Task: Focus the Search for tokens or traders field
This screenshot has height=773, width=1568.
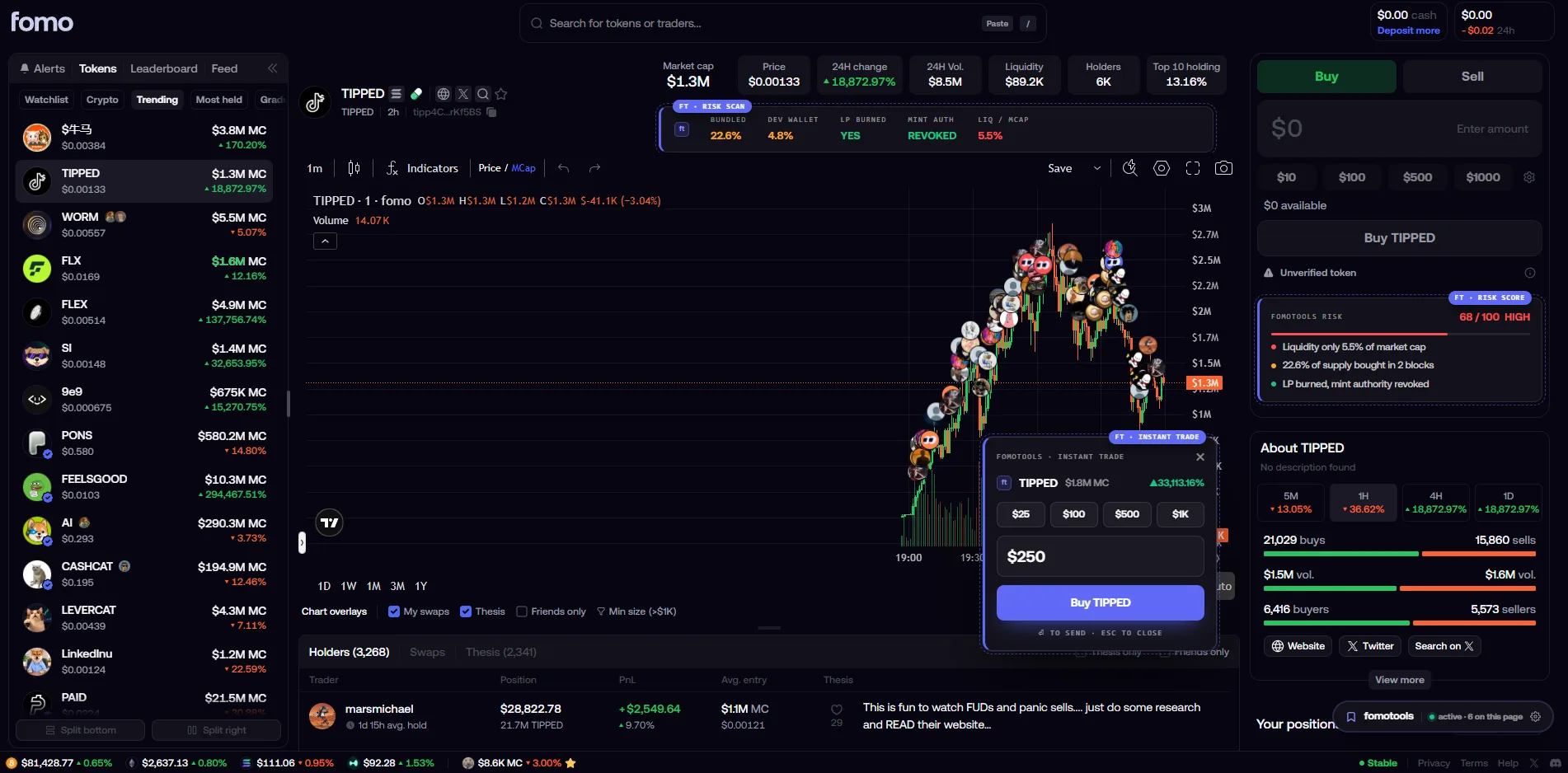Action: (782, 23)
